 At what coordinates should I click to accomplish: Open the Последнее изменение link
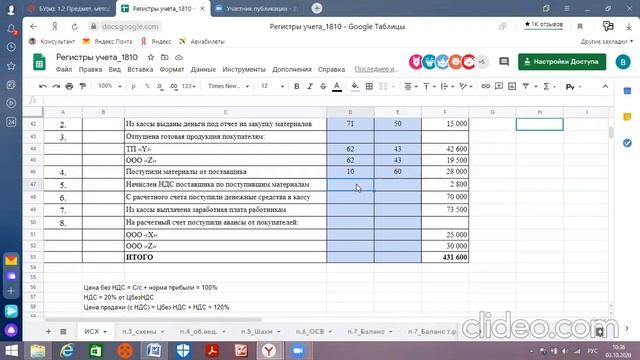[376, 69]
